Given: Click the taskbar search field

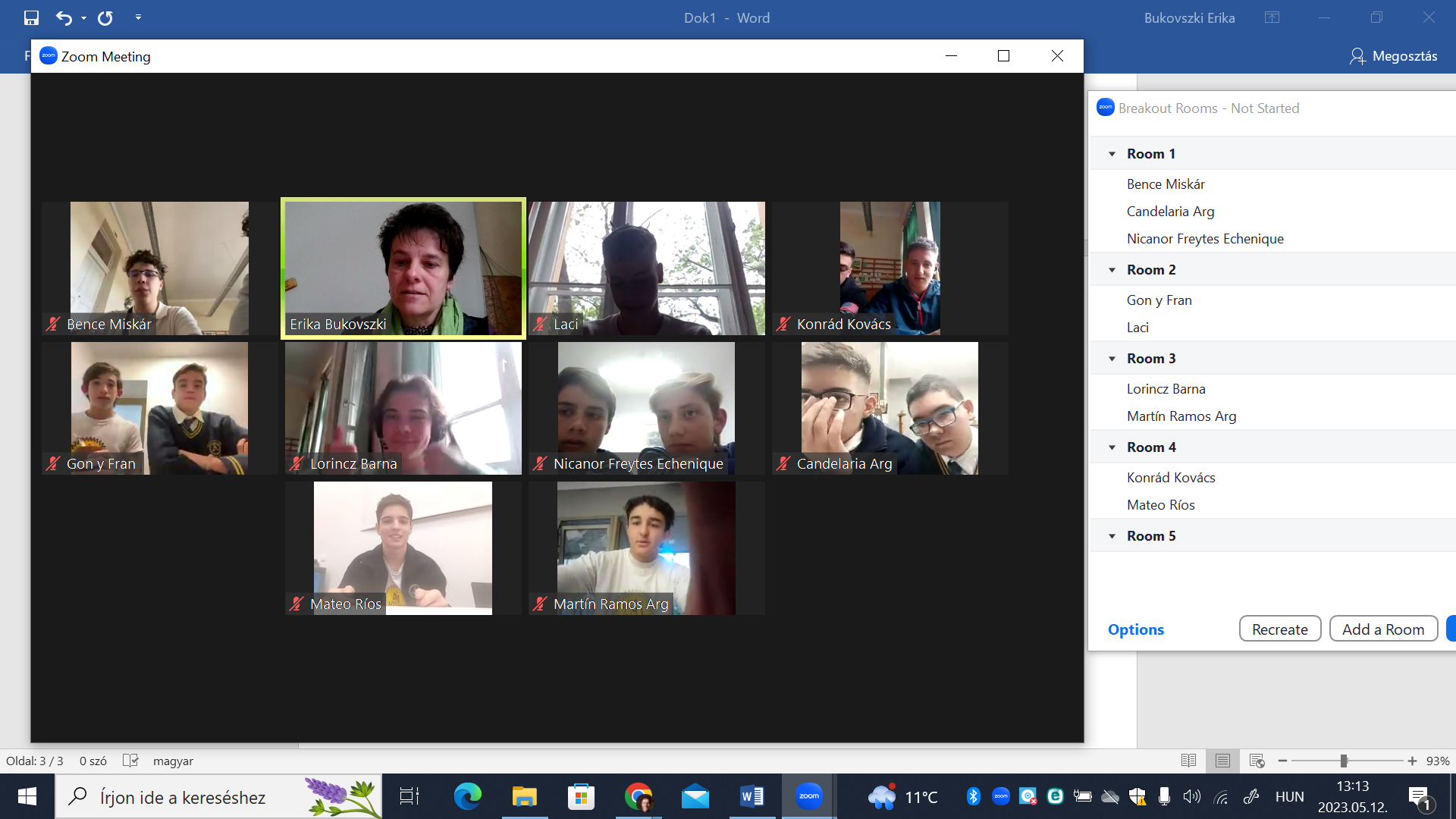Looking at the screenshot, I should (218, 796).
